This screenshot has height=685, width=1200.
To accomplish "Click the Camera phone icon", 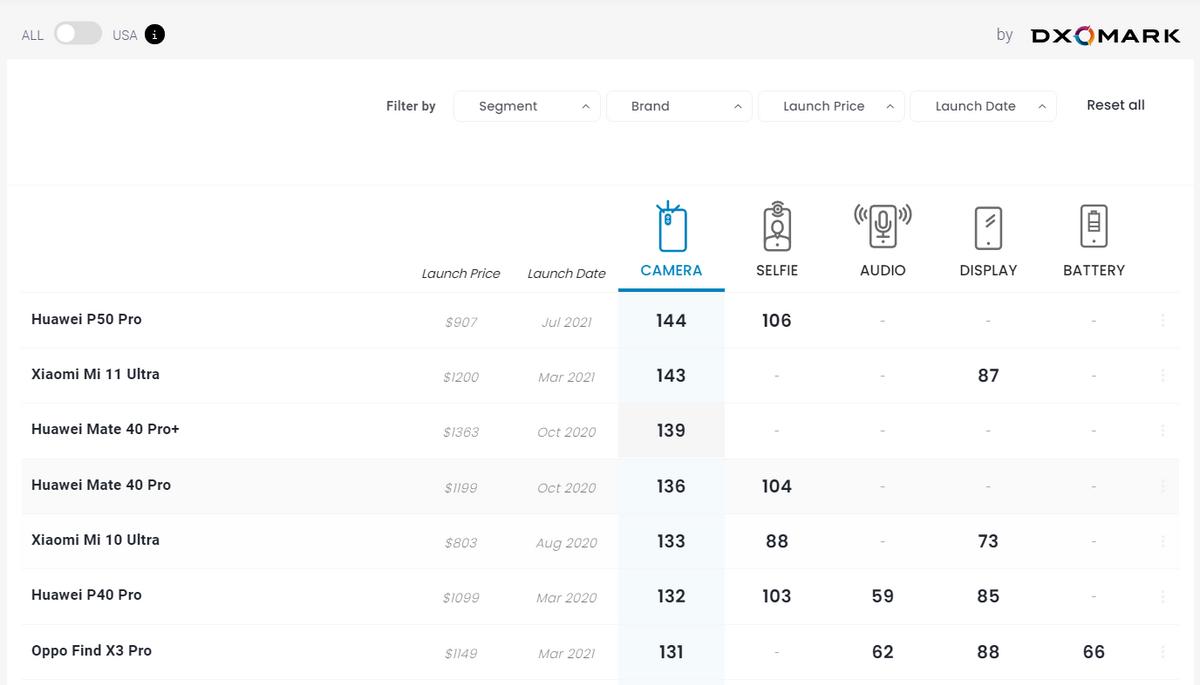I will (671, 227).
